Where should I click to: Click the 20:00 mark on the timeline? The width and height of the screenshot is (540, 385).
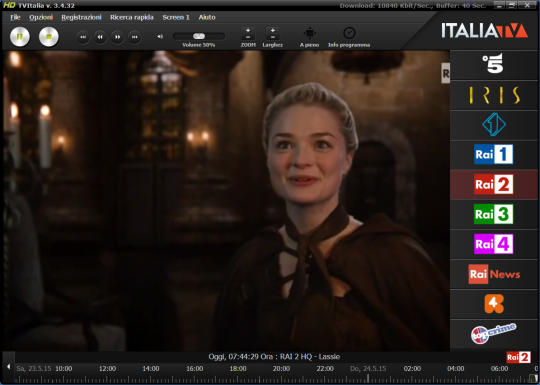[x=281, y=368]
